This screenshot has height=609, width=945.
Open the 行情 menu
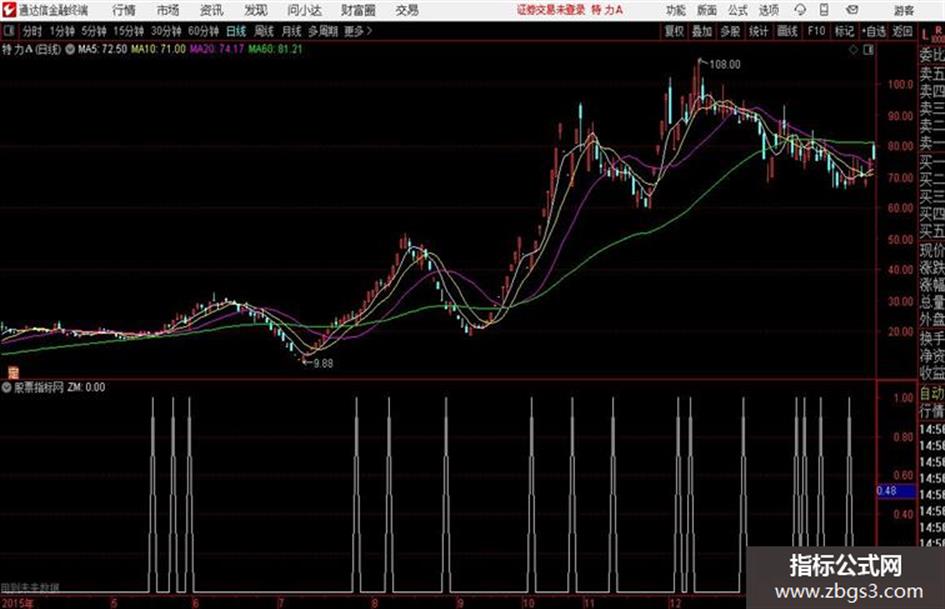(124, 10)
